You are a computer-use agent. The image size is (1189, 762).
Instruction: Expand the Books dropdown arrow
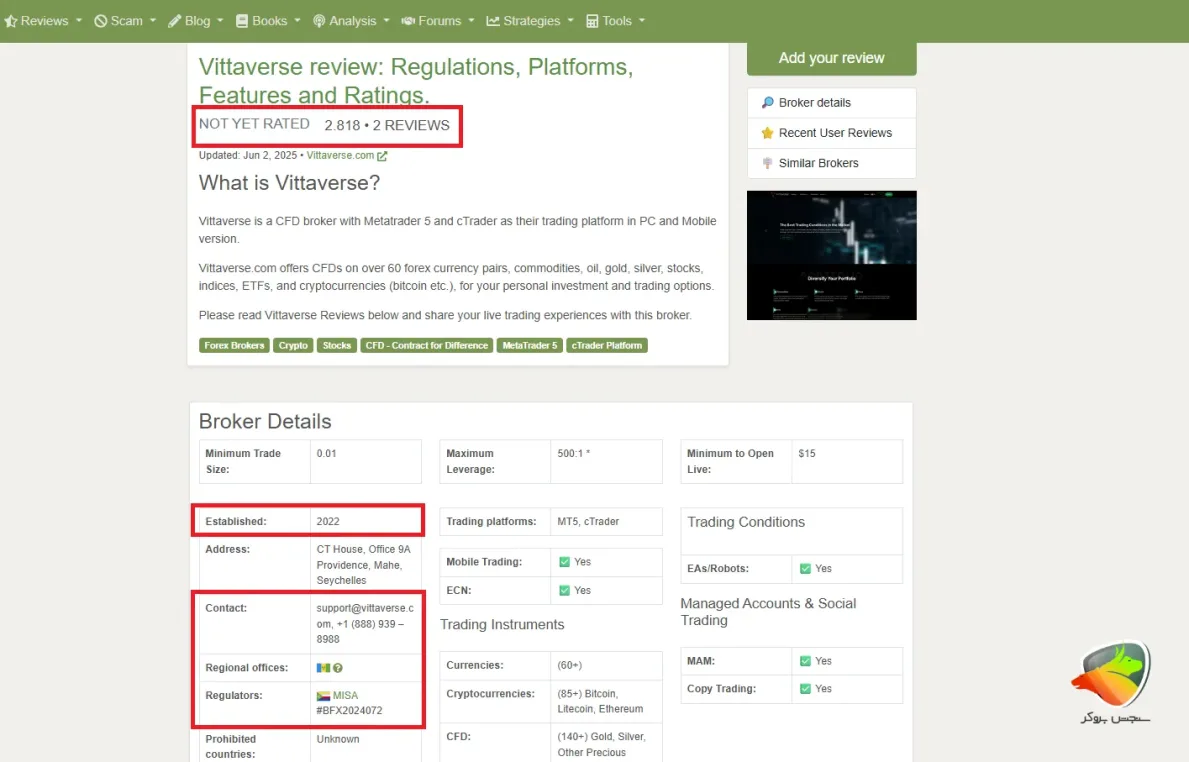pyautogui.click(x=297, y=20)
